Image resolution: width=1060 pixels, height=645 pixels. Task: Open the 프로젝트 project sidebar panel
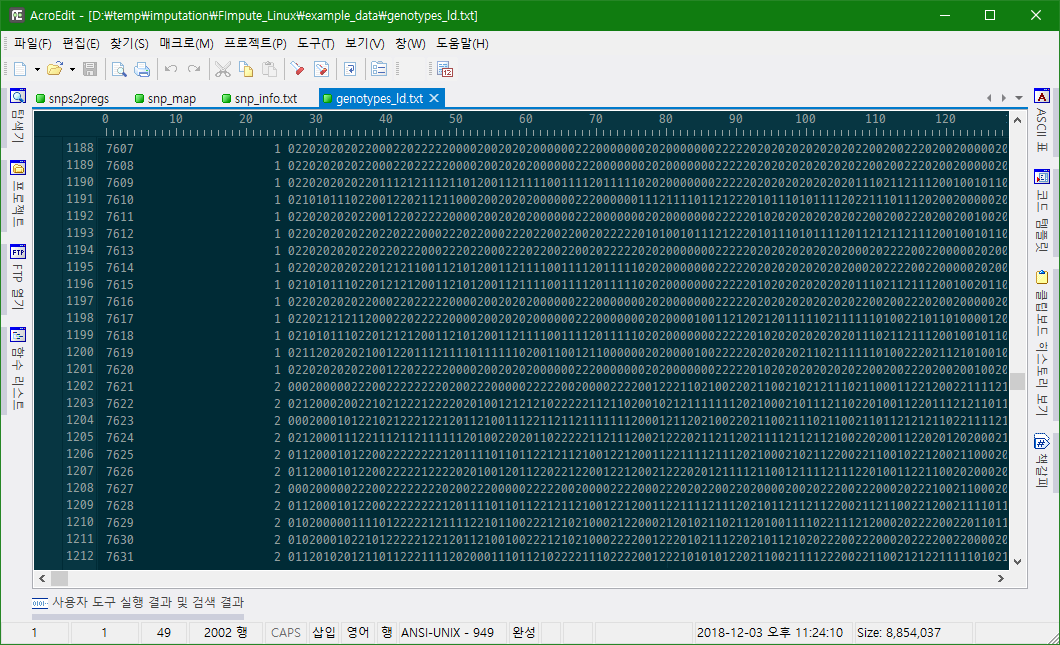point(18,194)
